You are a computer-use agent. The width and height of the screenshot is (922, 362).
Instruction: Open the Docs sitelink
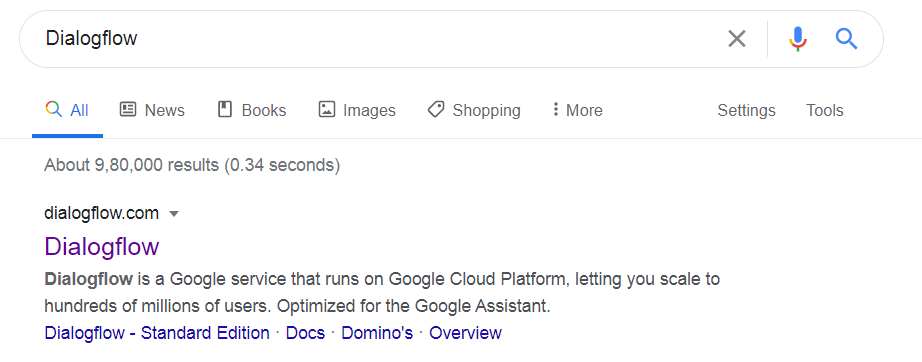pyautogui.click(x=305, y=333)
